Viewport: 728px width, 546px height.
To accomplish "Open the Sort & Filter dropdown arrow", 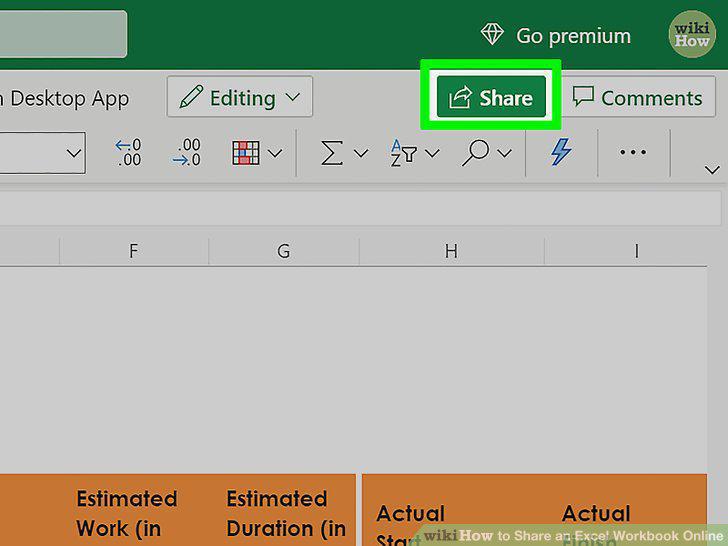I will point(432,153).
